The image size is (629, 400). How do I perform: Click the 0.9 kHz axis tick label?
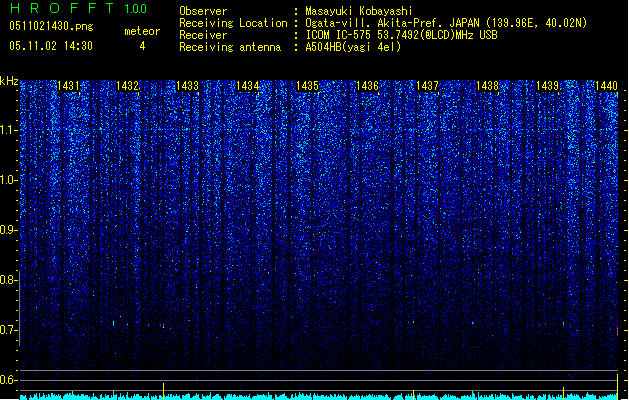pos(9,230)
